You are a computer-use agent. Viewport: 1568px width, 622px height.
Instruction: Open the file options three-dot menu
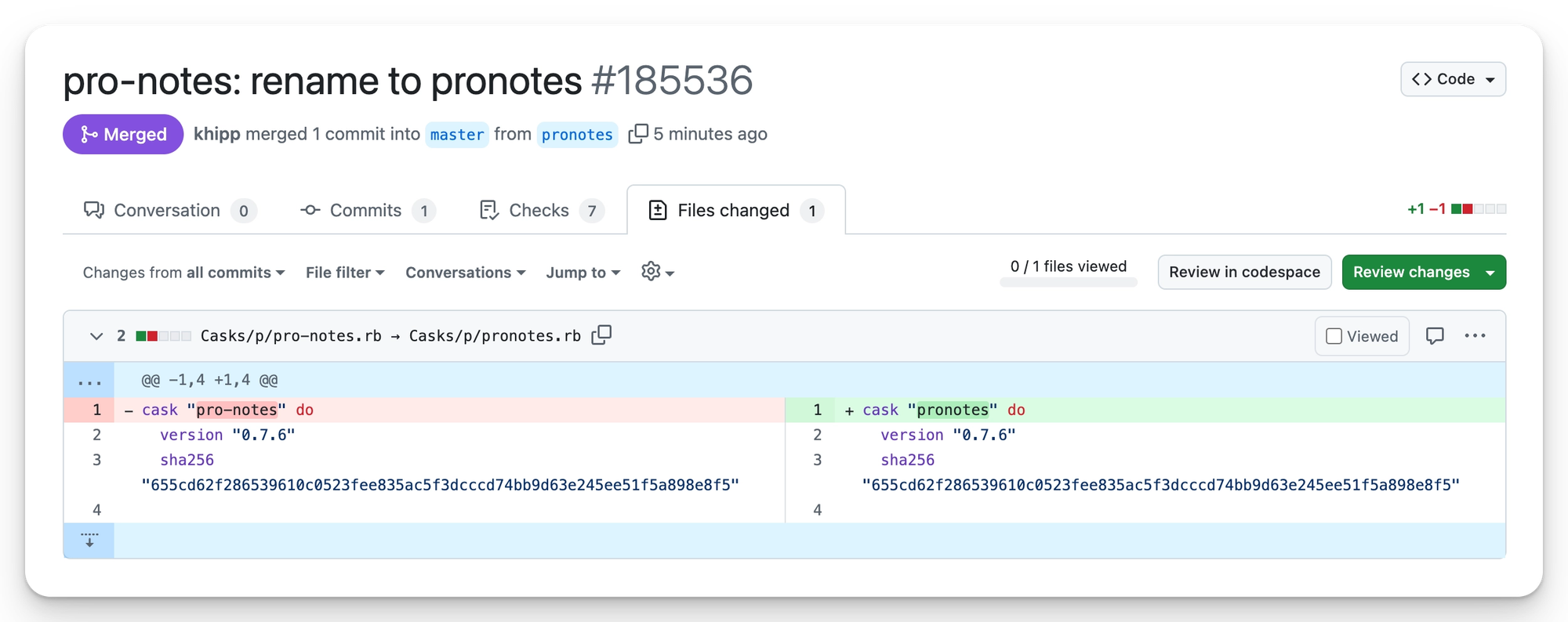click(1475, 336)
